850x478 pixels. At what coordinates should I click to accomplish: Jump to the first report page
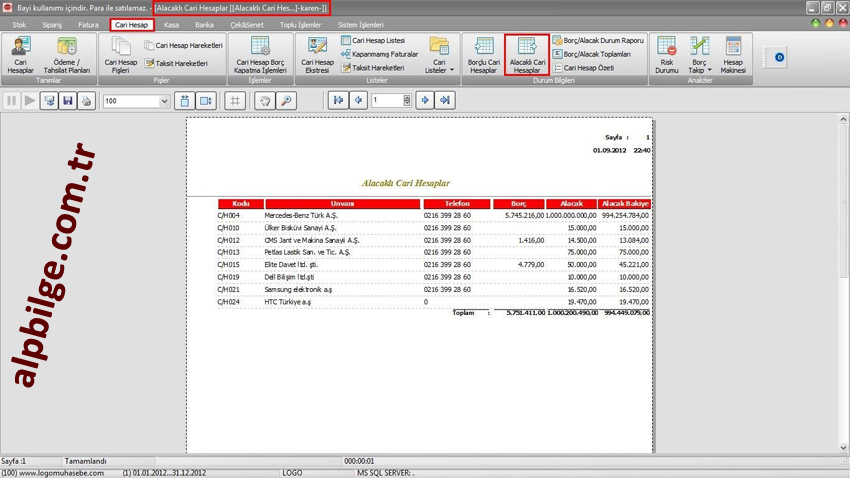pos(338,101)
